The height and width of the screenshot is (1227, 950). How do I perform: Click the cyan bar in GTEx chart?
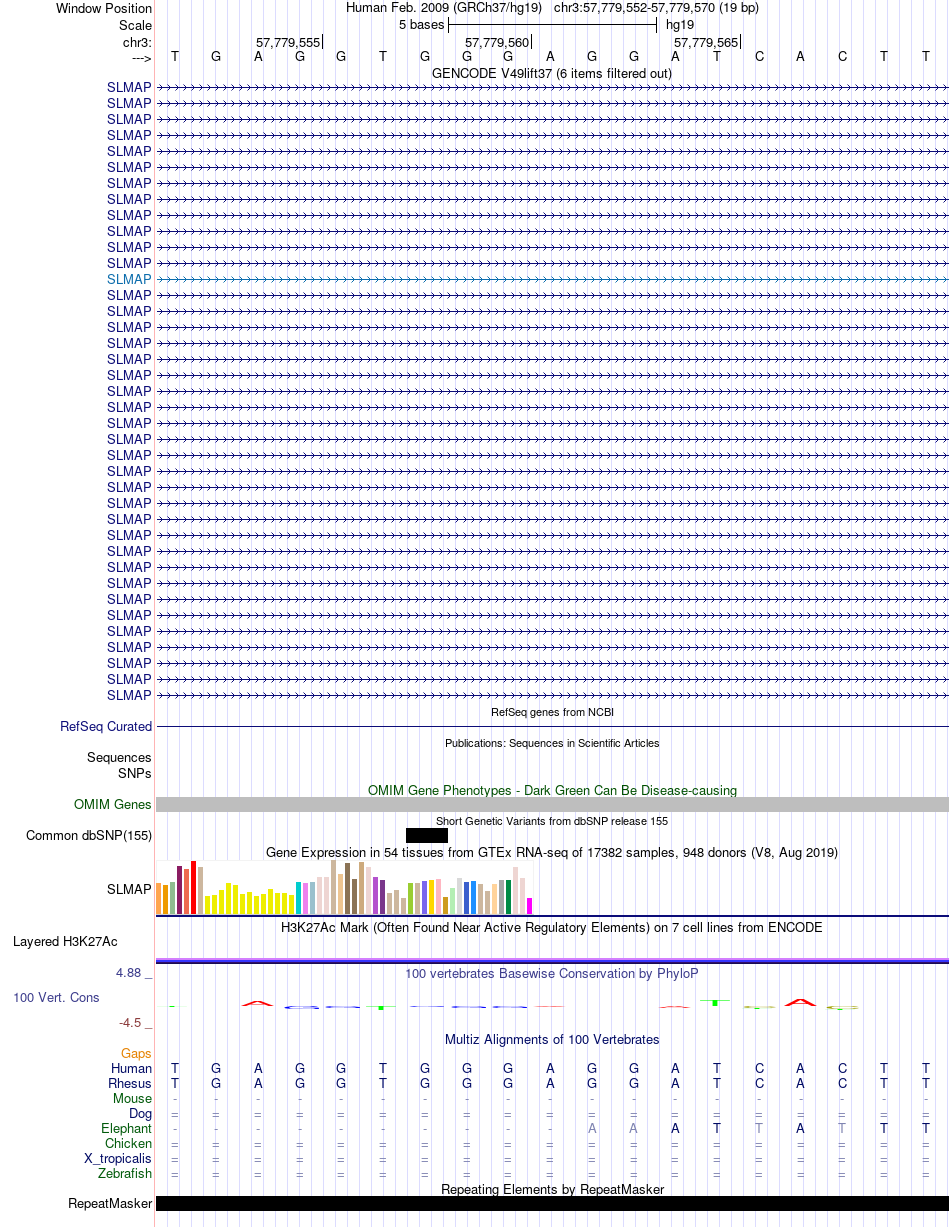299,898
